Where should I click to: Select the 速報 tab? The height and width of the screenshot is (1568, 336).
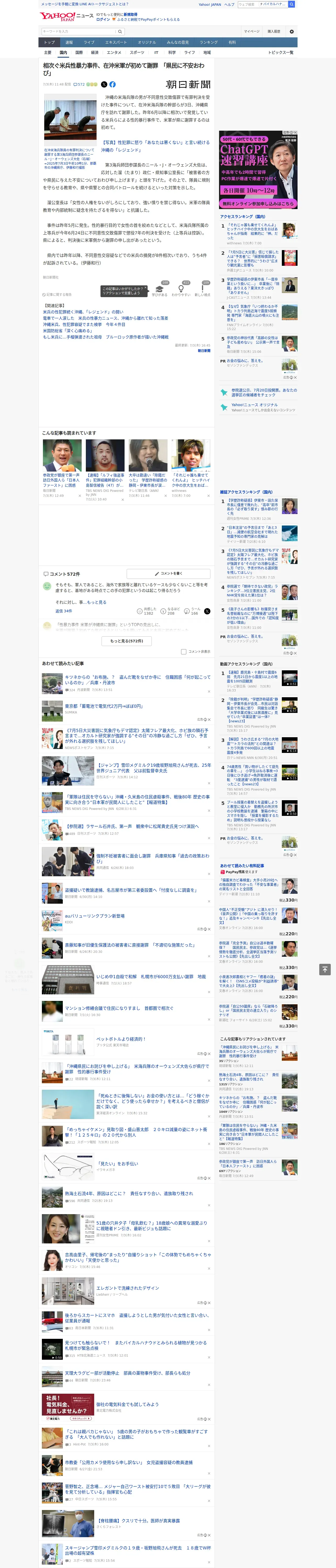(69, 43)
